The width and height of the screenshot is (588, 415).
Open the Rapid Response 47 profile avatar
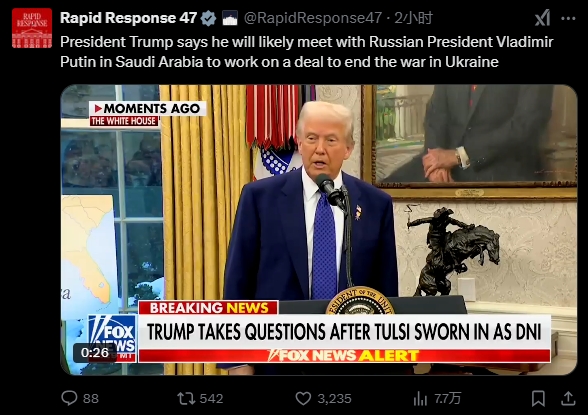tap(32, 28)
